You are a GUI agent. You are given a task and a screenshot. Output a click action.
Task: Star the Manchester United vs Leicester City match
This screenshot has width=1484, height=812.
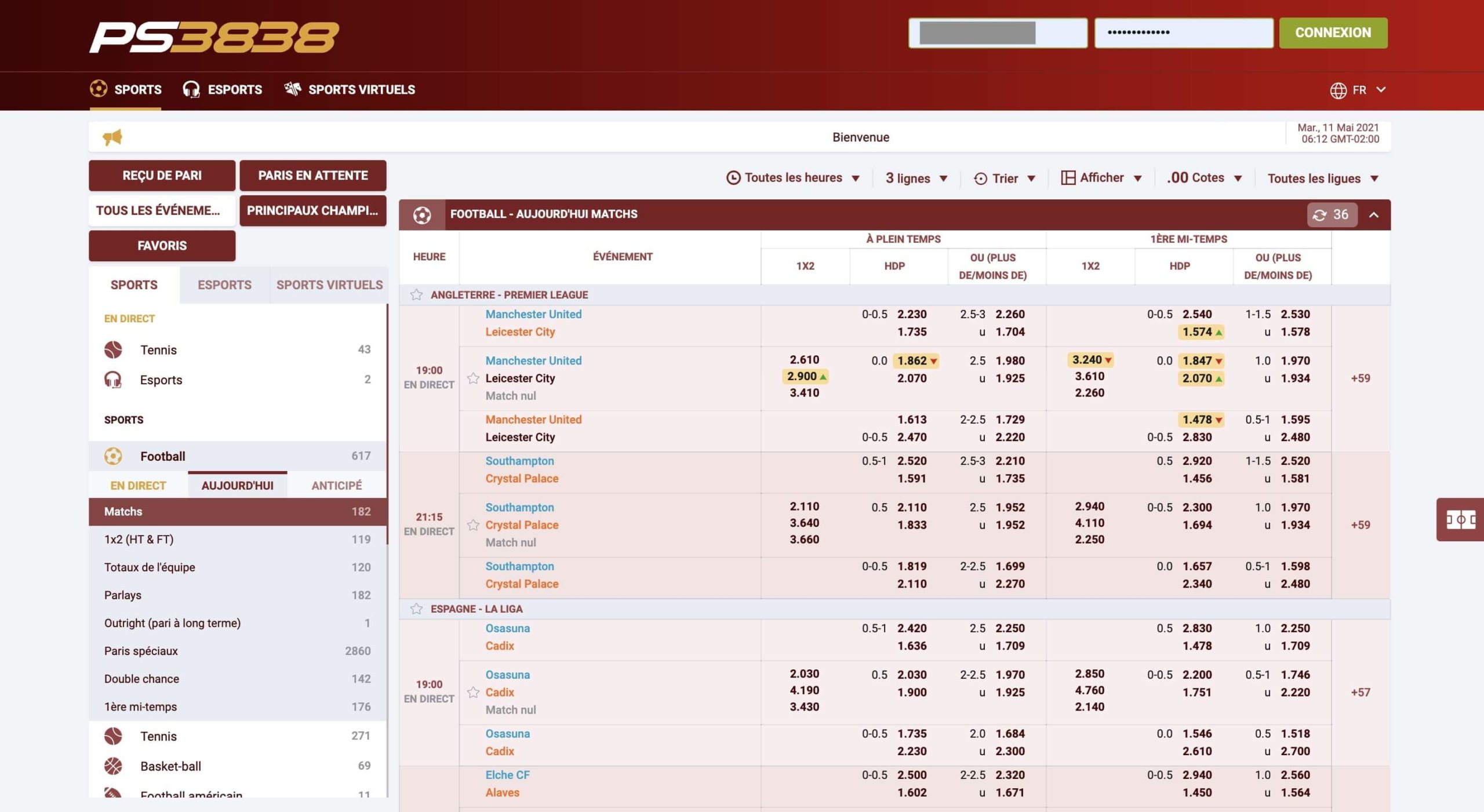click(473, 378)
